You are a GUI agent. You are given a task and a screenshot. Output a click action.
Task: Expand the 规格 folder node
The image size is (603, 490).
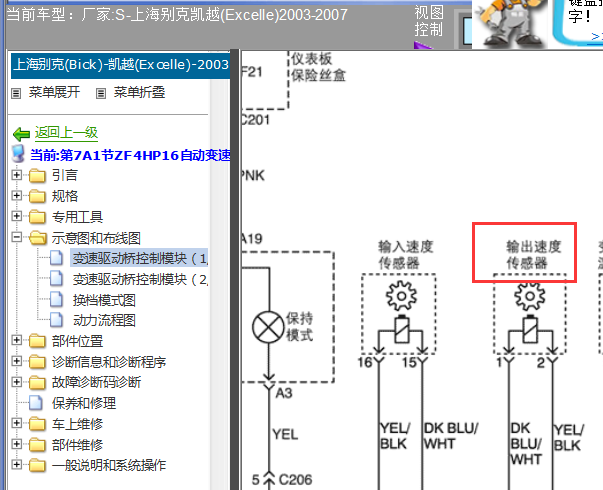[x=17, y=195]
